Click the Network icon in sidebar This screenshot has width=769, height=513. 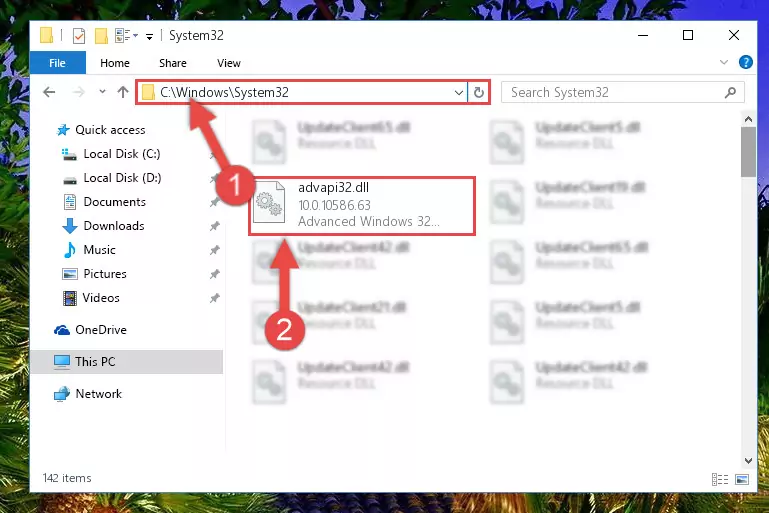click(x=62, y=394)
